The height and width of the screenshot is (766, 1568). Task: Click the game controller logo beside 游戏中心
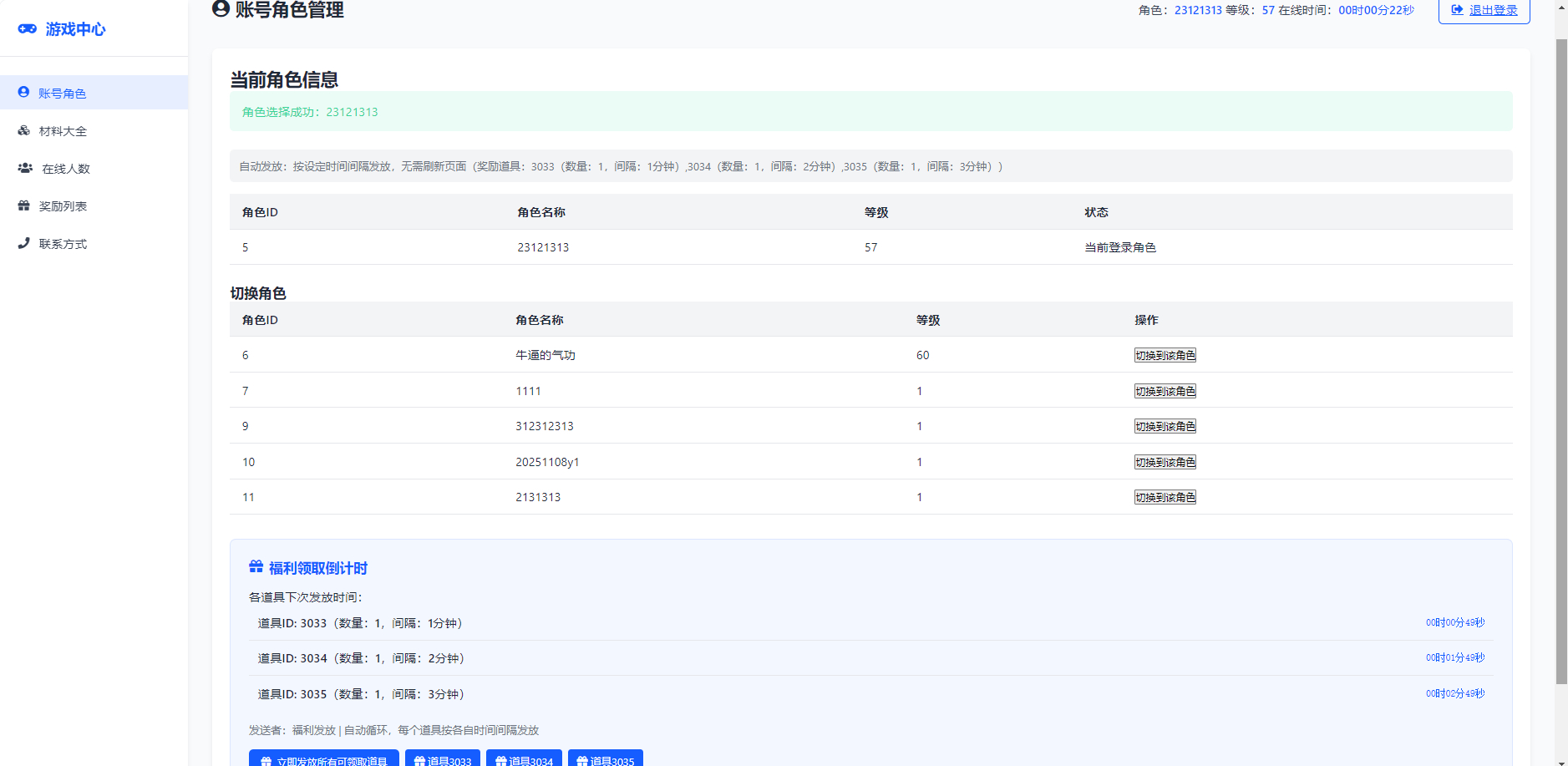tap(26, 28)
